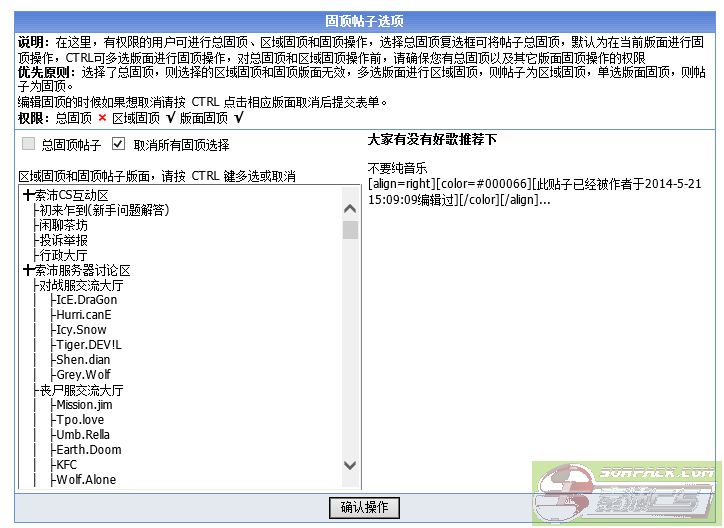Check the 总固顶帖子 checkbox

29,144
